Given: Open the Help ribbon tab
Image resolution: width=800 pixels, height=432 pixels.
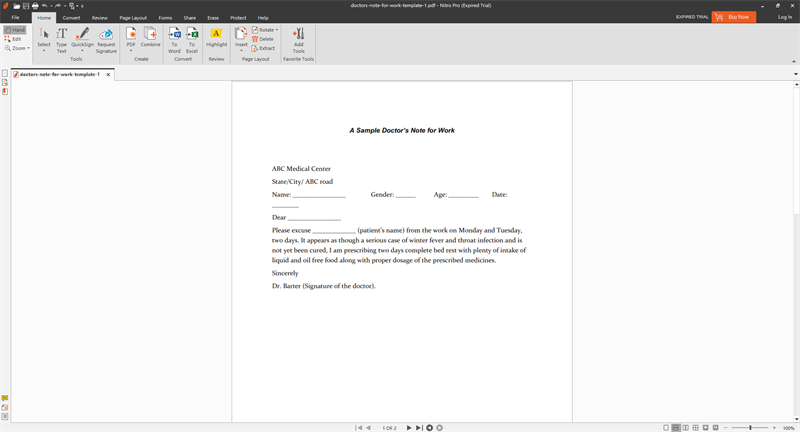Looking at the screenshot, I should point(263,18).
